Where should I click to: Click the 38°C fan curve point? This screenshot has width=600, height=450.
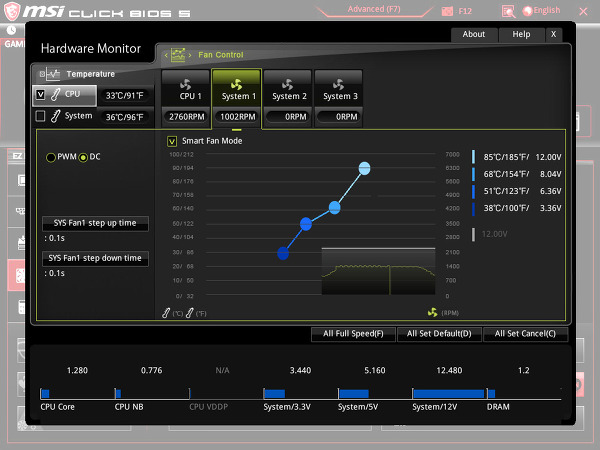tap(283, 253)
